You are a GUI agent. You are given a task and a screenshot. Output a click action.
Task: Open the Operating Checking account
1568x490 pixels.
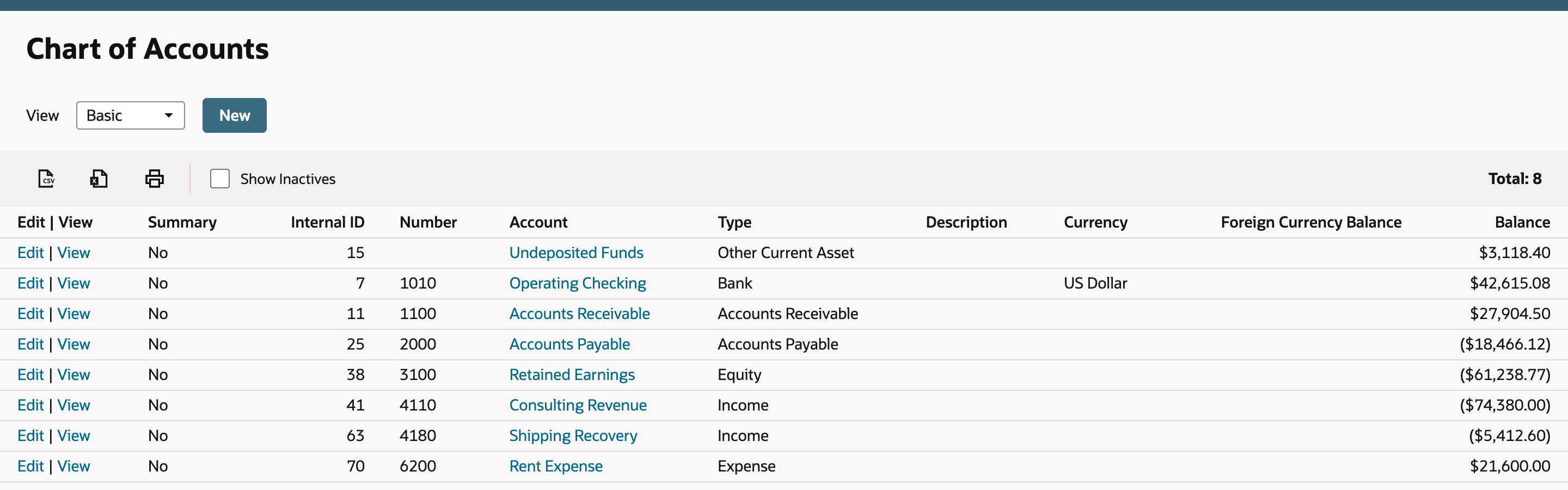coord(577,283)
